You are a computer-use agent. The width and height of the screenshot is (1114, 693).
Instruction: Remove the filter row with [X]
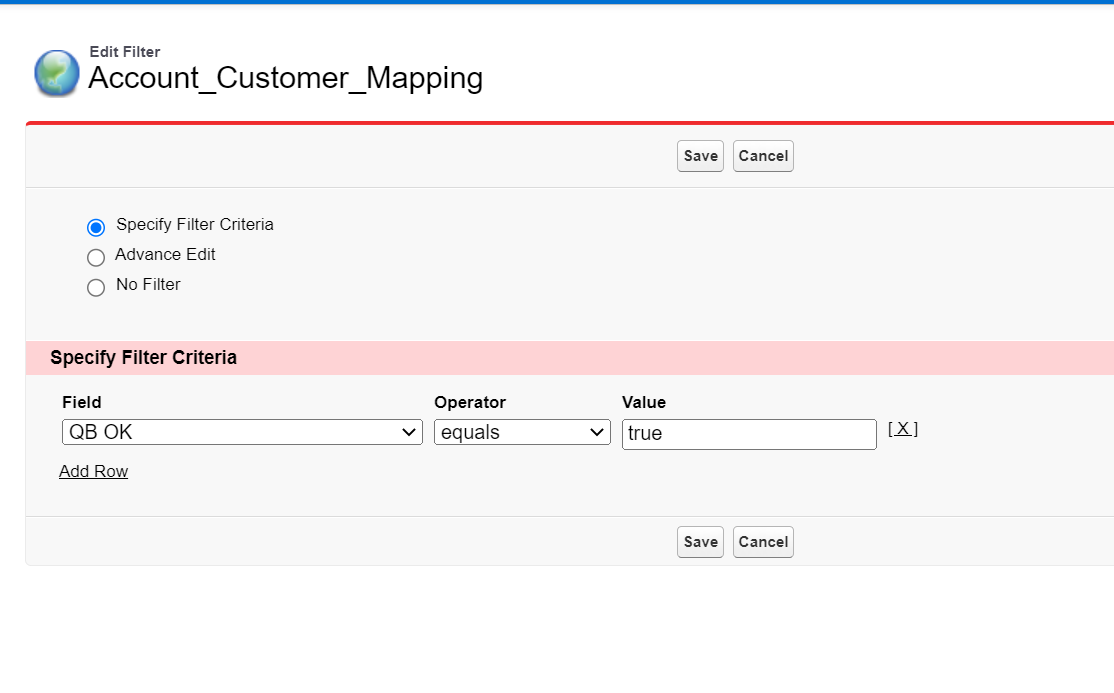point(902,429)
